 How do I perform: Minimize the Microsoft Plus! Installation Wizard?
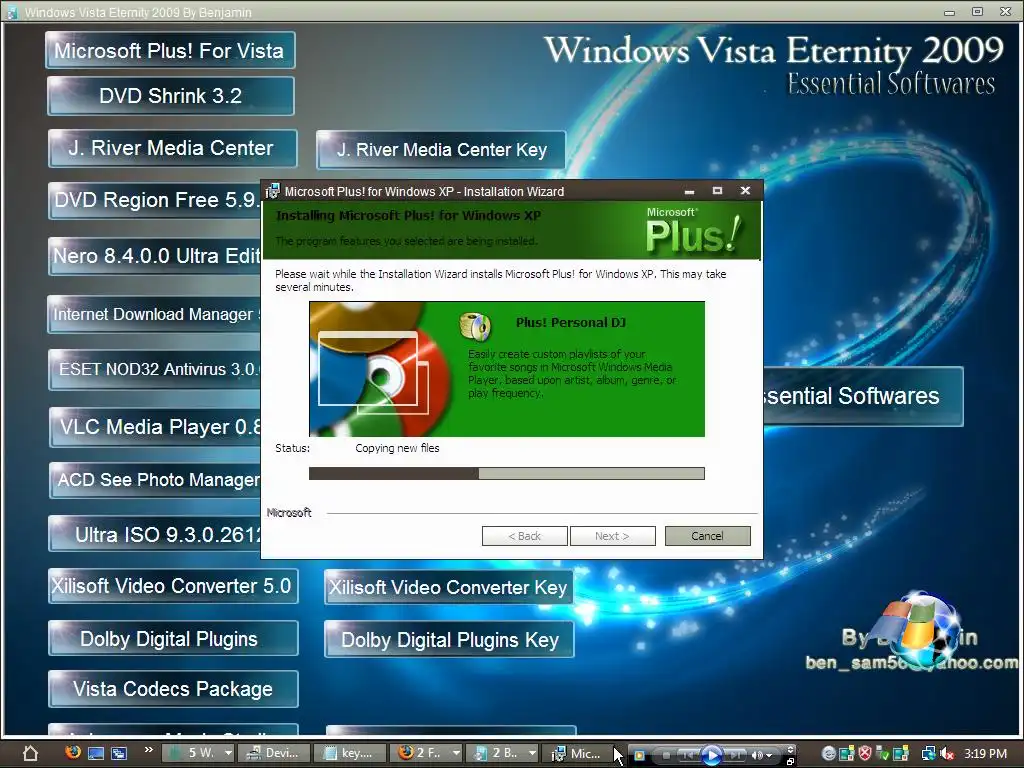point(689,191)
